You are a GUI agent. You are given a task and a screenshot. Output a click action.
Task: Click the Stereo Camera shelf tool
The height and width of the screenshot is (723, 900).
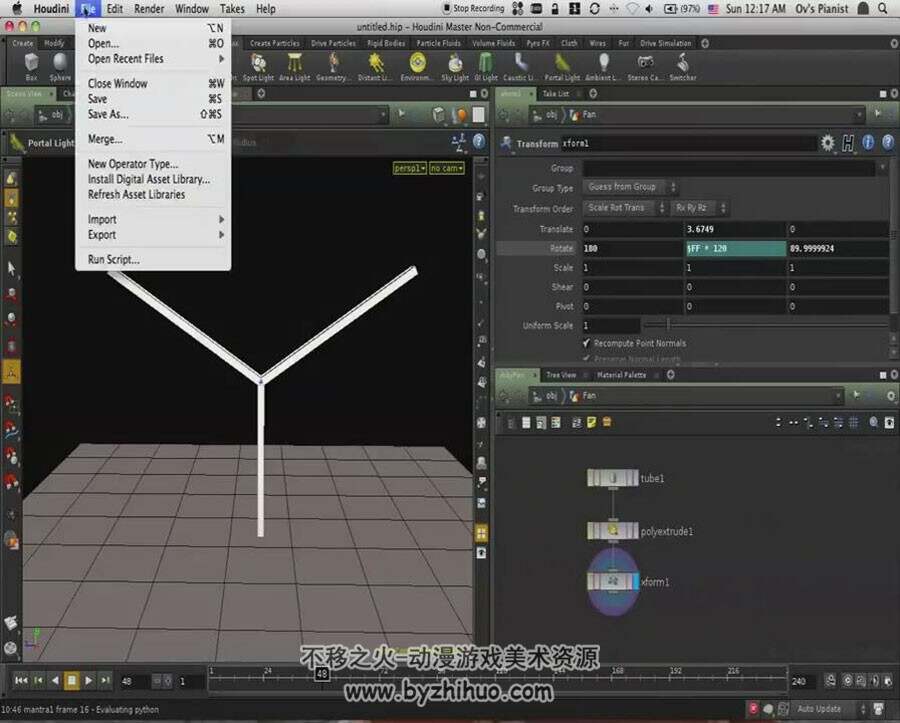tap(645, 67)
